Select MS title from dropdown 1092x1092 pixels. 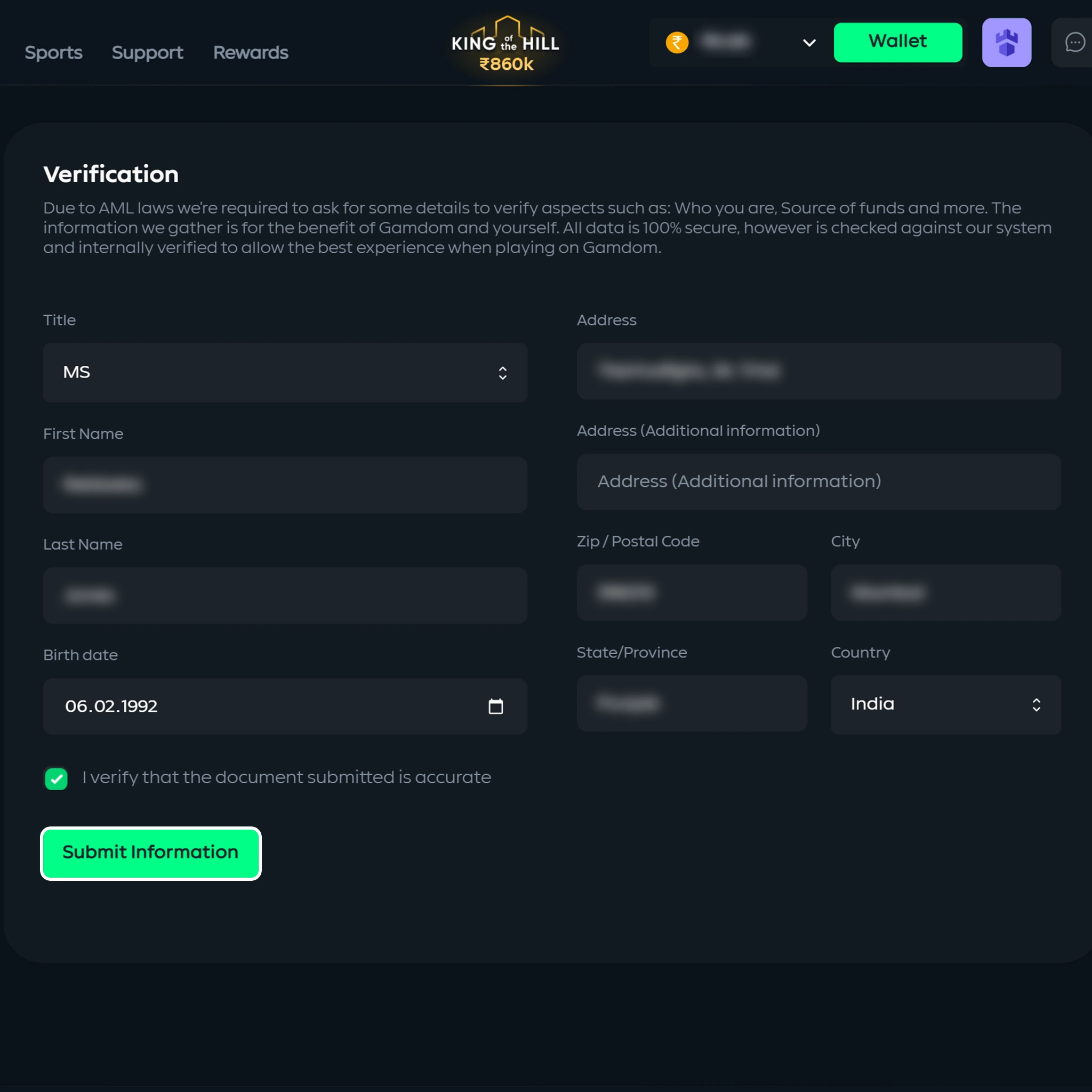tap(285, 372)
